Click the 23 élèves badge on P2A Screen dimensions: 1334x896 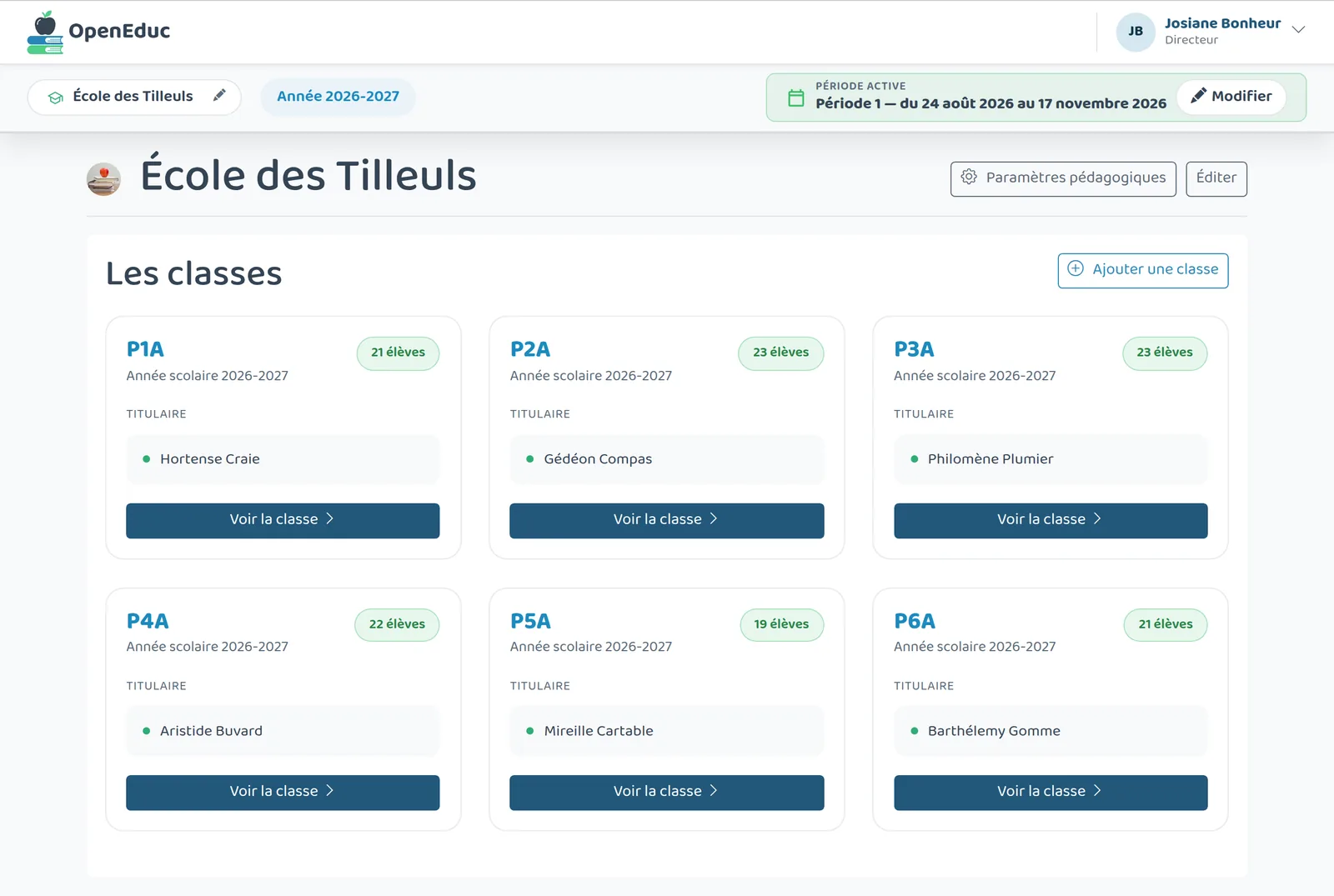click(780, 353)
